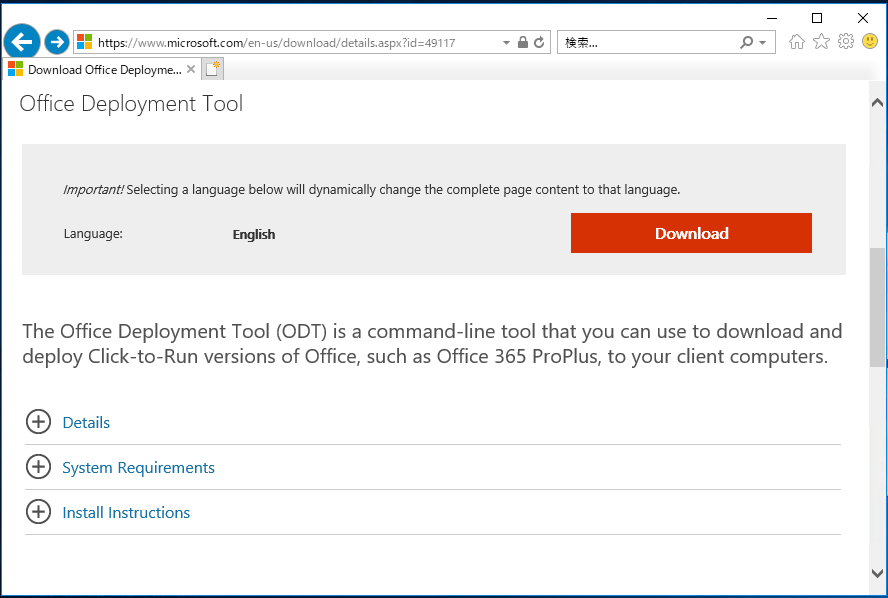Open the Install Instructions link

126,512
